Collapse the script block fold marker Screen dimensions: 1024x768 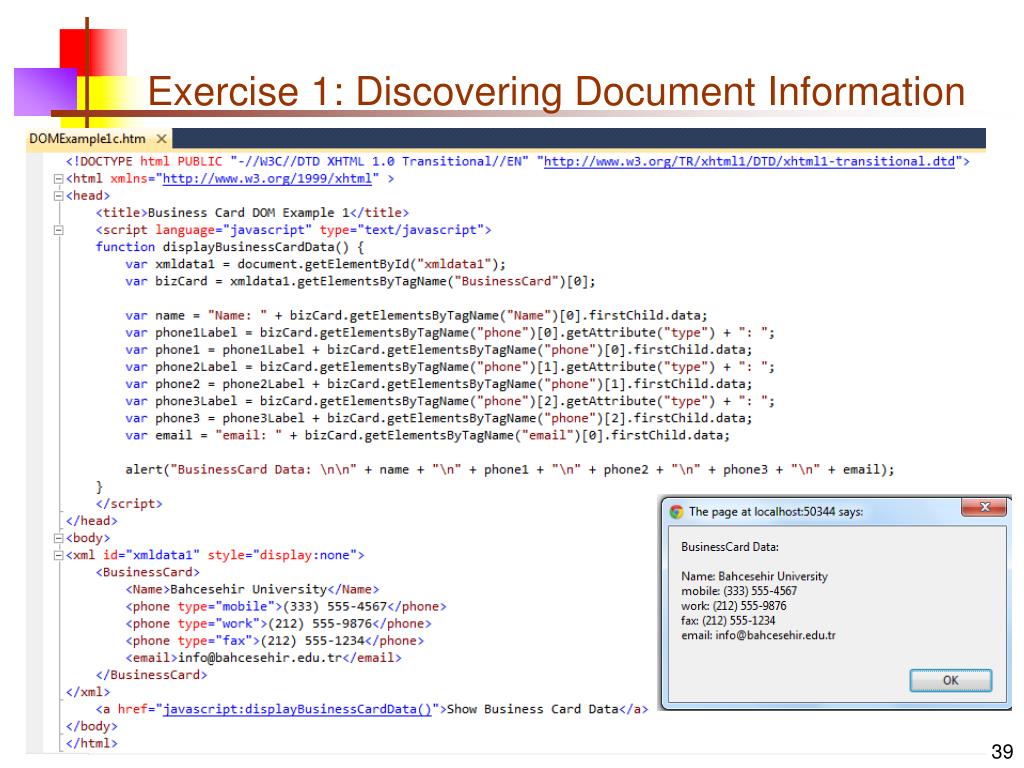58,230
